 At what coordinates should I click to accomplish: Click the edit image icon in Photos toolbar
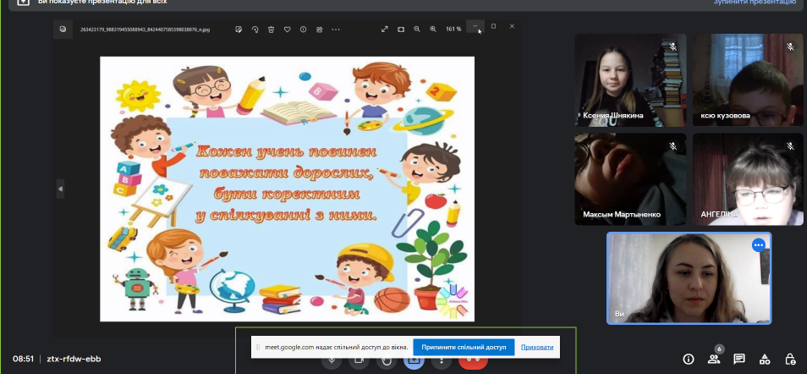[x=238, y=29]
